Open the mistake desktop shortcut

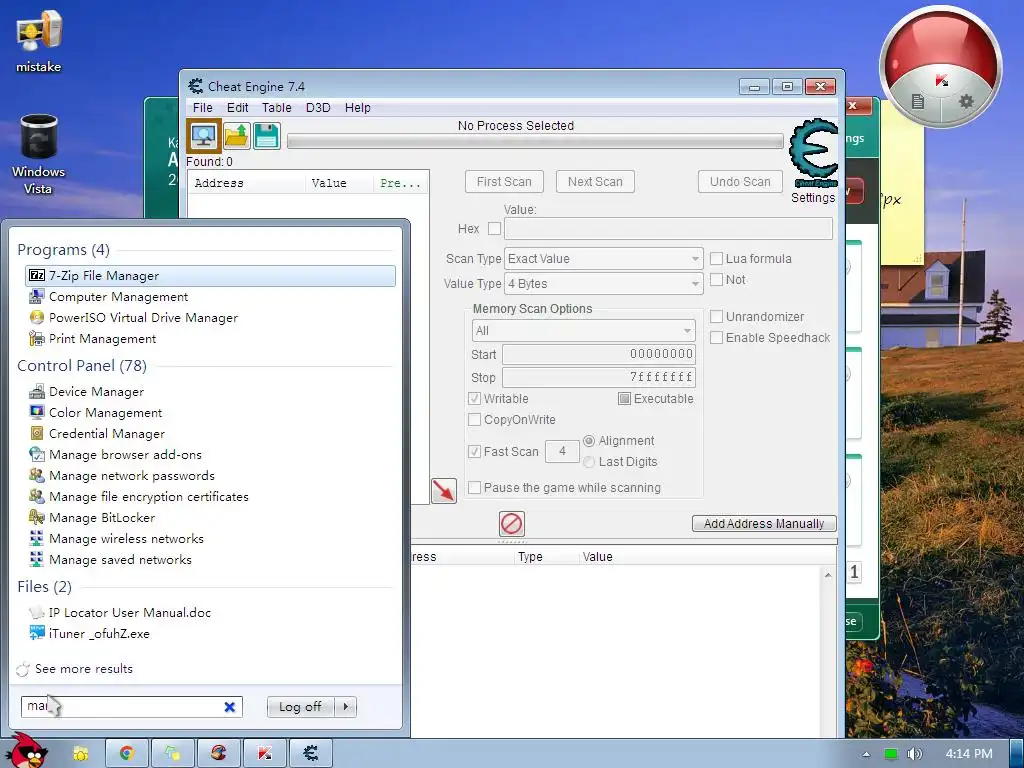point(38,42)
